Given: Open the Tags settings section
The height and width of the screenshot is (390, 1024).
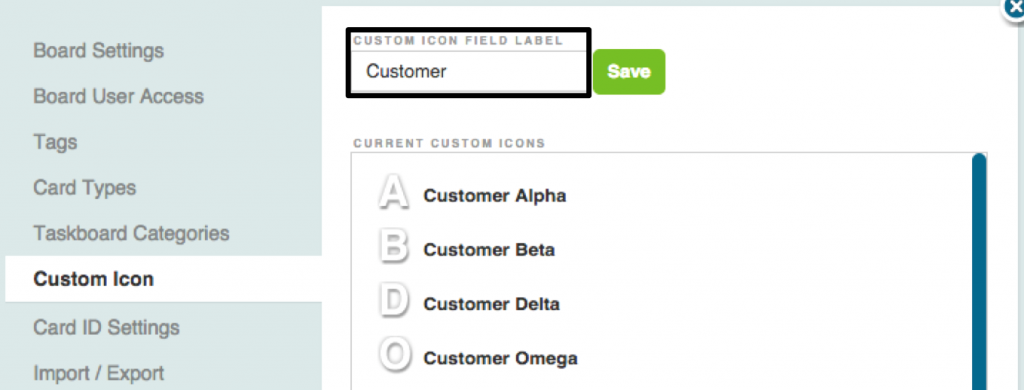Looking at the screenshot, I should (x=56, y=142).
